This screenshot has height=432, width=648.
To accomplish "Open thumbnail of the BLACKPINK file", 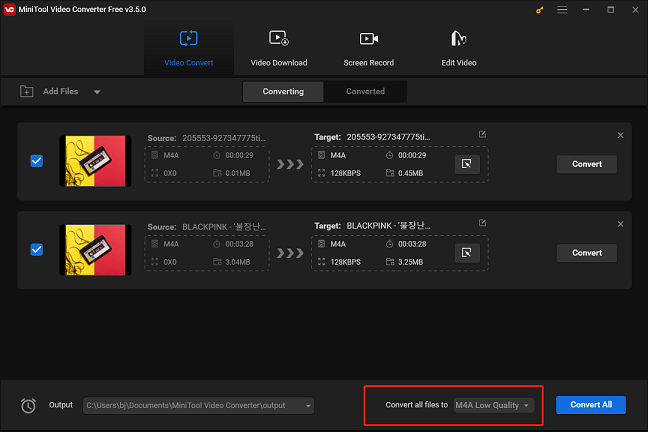I will (95, 250).
